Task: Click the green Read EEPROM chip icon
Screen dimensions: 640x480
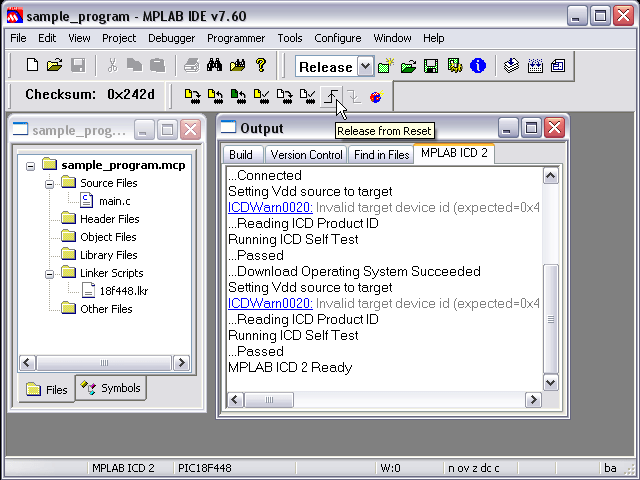Action: coord(238,96)
